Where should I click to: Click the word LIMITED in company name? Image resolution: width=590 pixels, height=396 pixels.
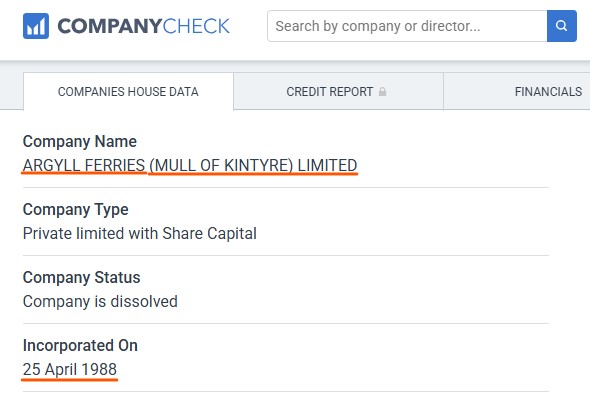point(327,165)
